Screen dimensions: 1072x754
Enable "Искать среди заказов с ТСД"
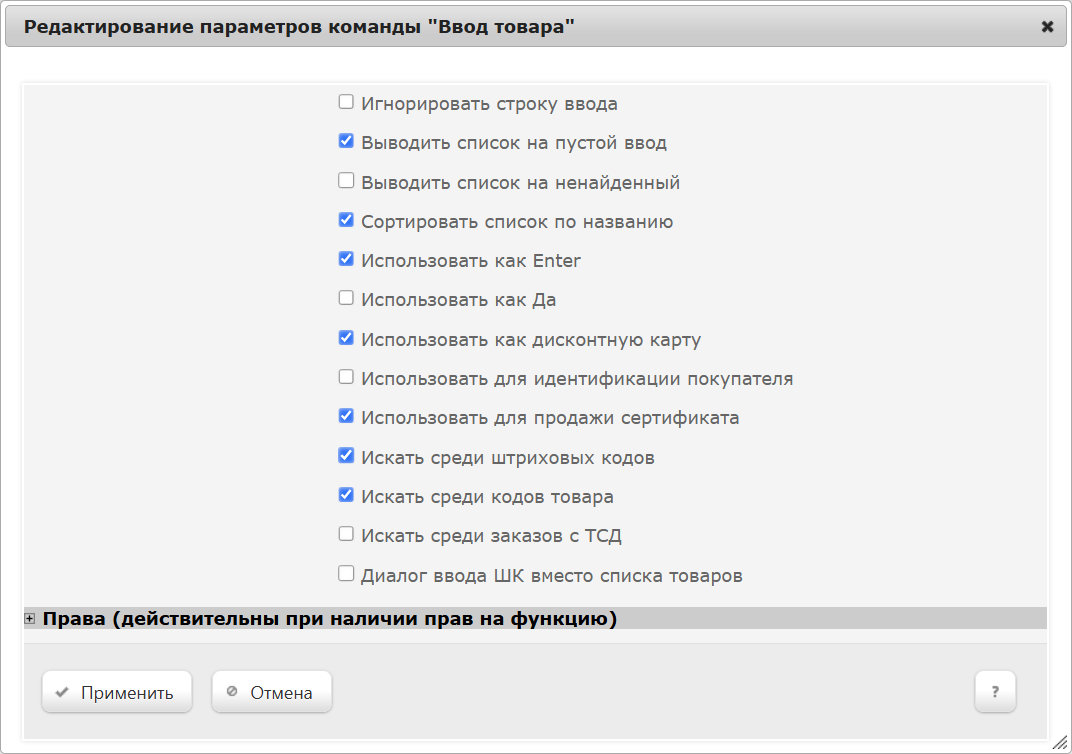[x=346, y=534]
